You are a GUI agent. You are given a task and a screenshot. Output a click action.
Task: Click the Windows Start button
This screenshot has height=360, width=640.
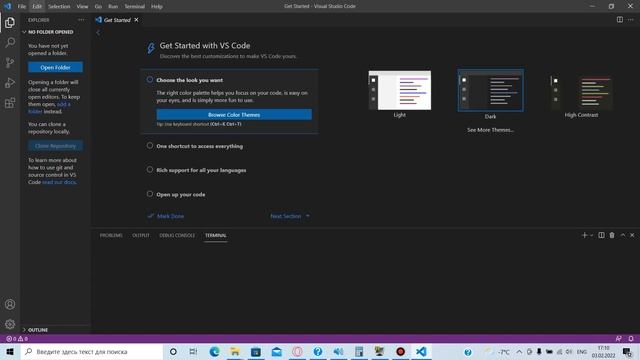point(10,351)
